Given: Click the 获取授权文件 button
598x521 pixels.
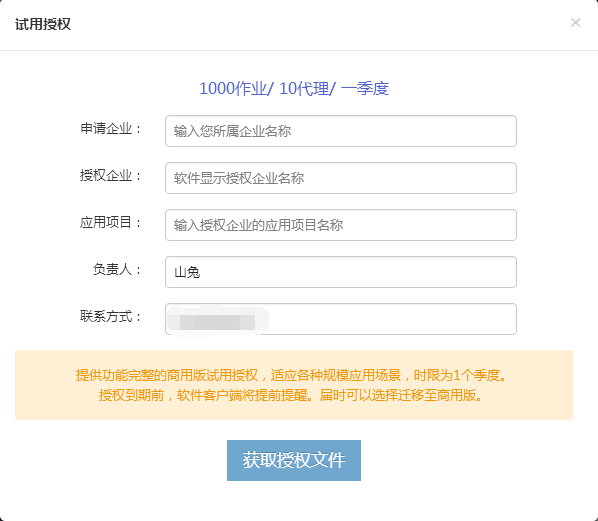Looking at the screenshot, I should [294, 460].
